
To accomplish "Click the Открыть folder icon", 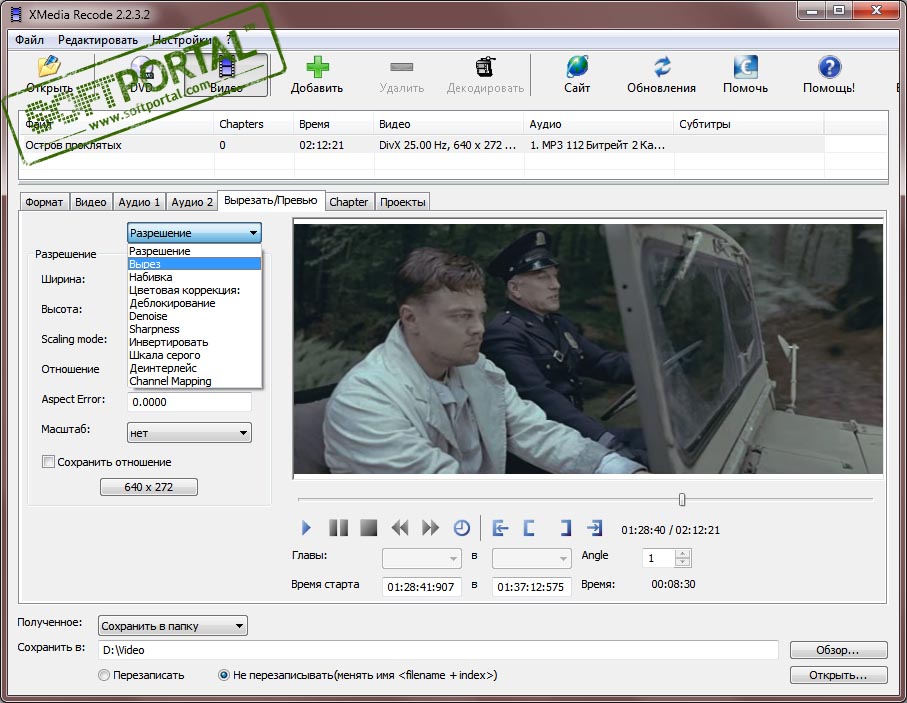I will (x=49, y=67).
